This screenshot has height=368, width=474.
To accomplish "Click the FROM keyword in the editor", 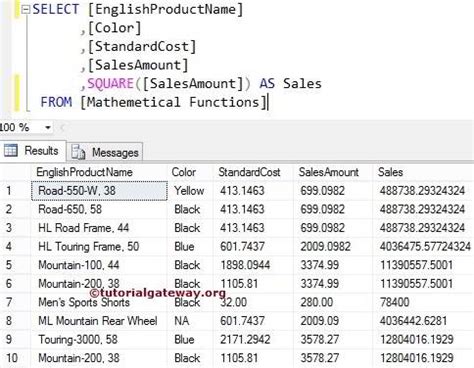I will [x=56, y=102].
